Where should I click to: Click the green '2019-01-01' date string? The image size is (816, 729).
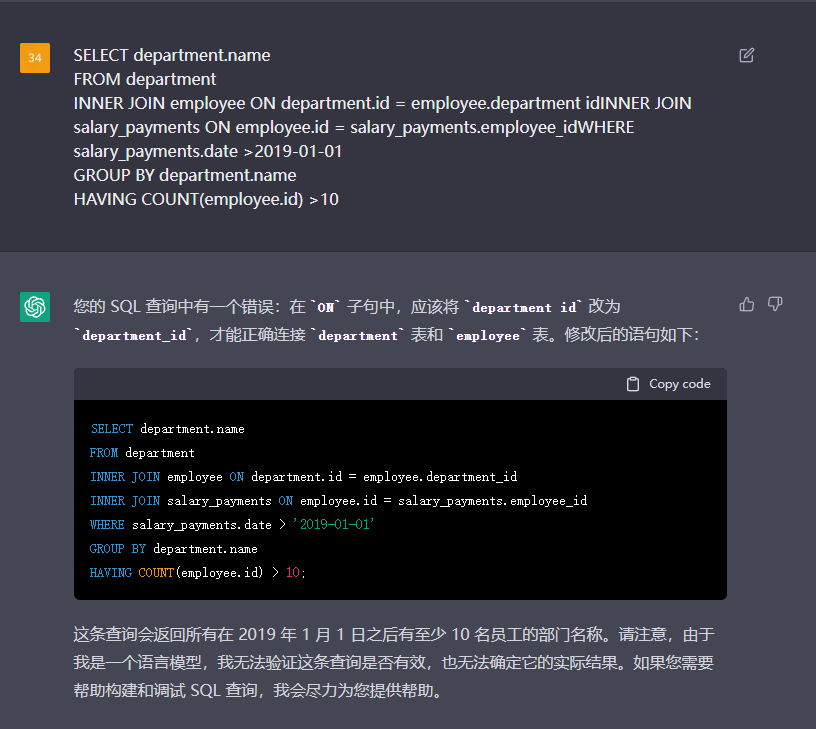(x=332, y=525)
